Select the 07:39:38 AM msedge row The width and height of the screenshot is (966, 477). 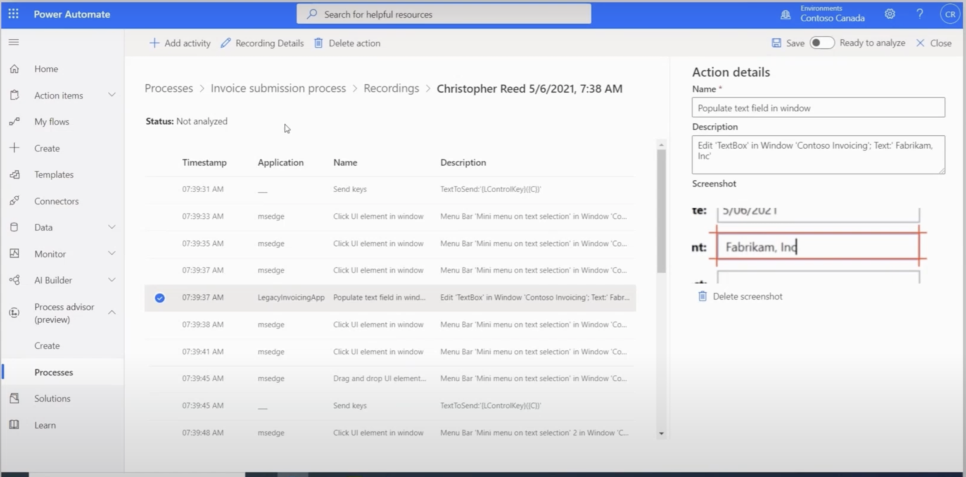[x=390, y=325]
